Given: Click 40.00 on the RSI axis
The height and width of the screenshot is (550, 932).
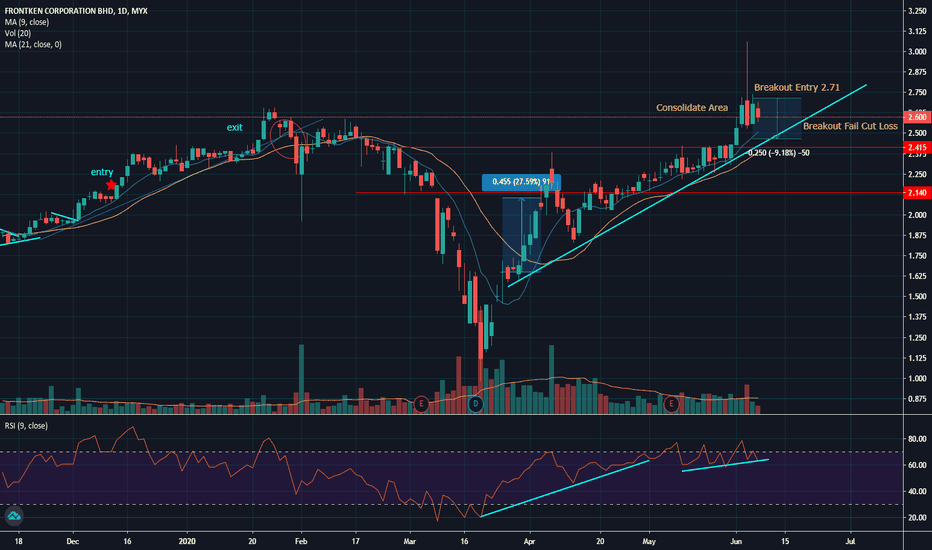Looking at the screenshot, I should (x=917, y=491).
